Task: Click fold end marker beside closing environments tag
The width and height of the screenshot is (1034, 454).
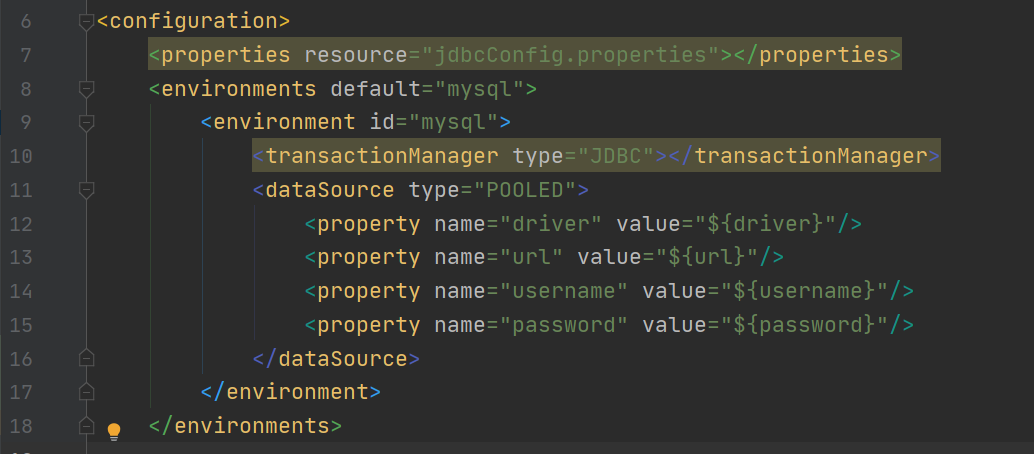Action: pyautogui.click(x=86, y=426)
